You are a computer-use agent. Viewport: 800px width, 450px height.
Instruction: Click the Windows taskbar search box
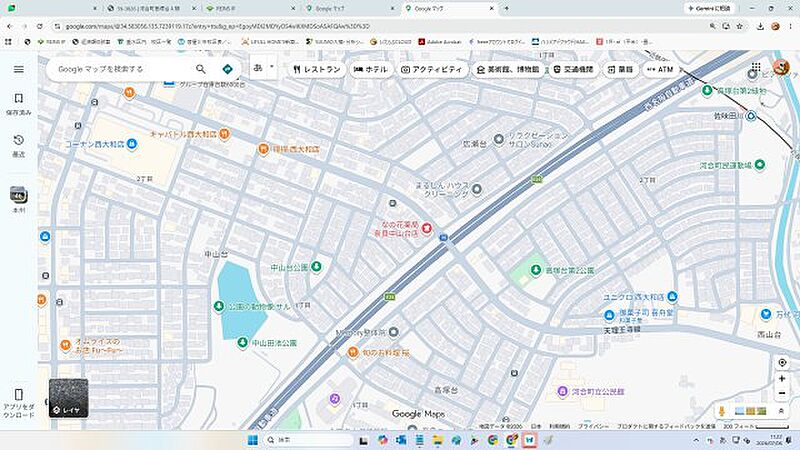(309, 440)
